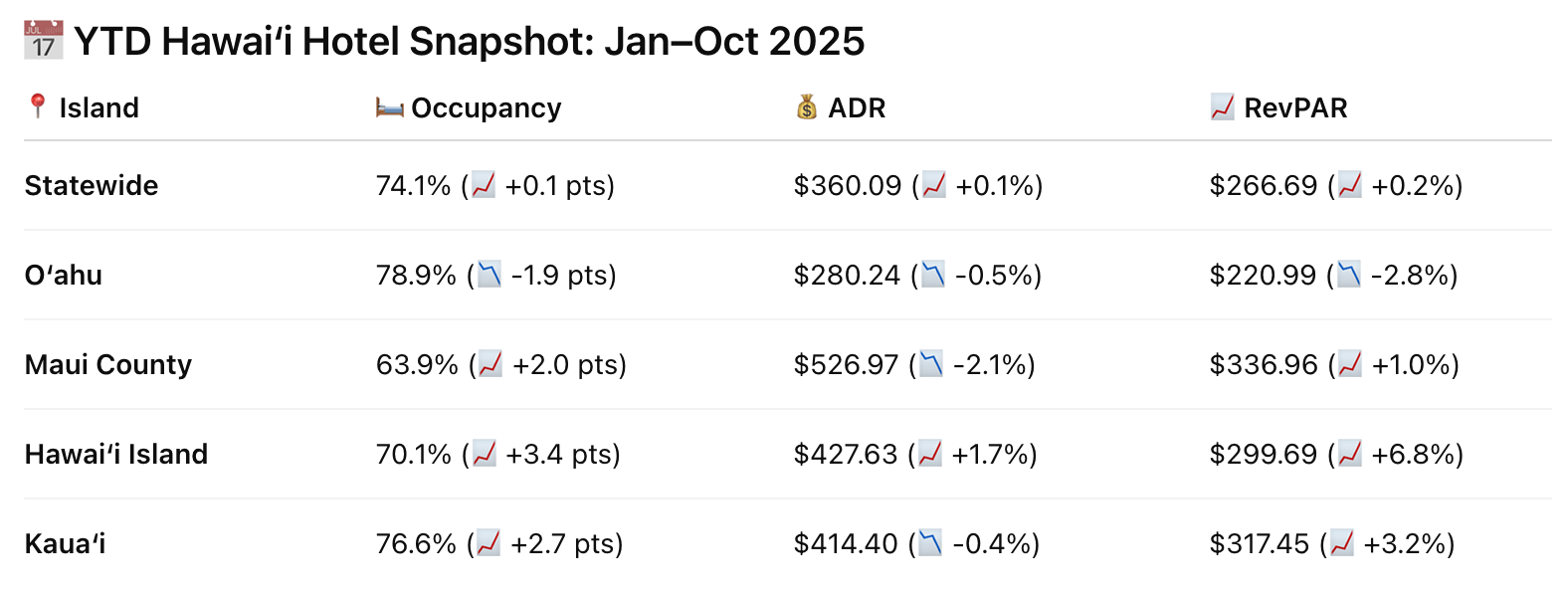Select the Occupancy column header
Screen dimensions: 1568x595
click(x=486, y=107)
